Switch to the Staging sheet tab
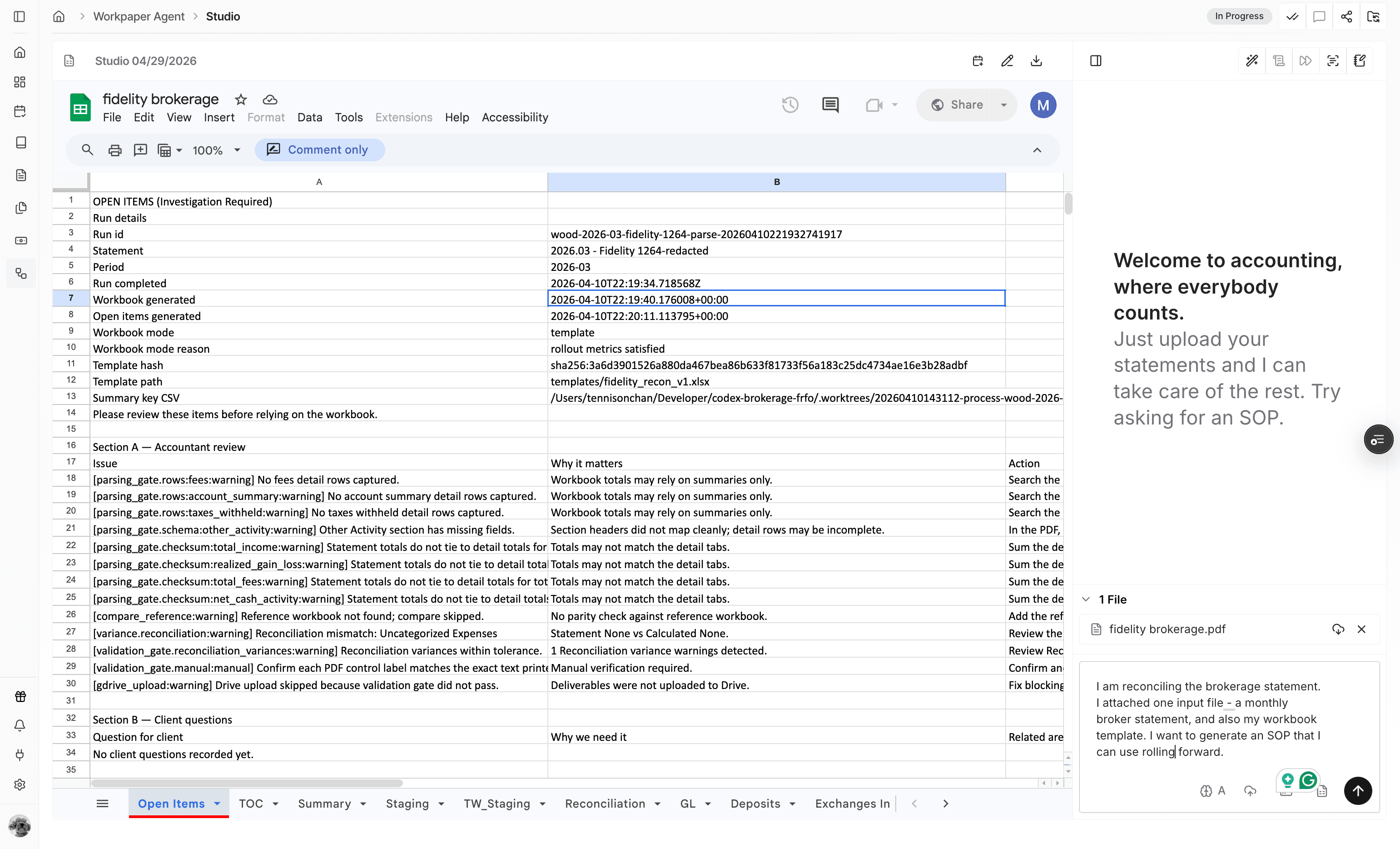1400x849 pixels. point(407,804)
